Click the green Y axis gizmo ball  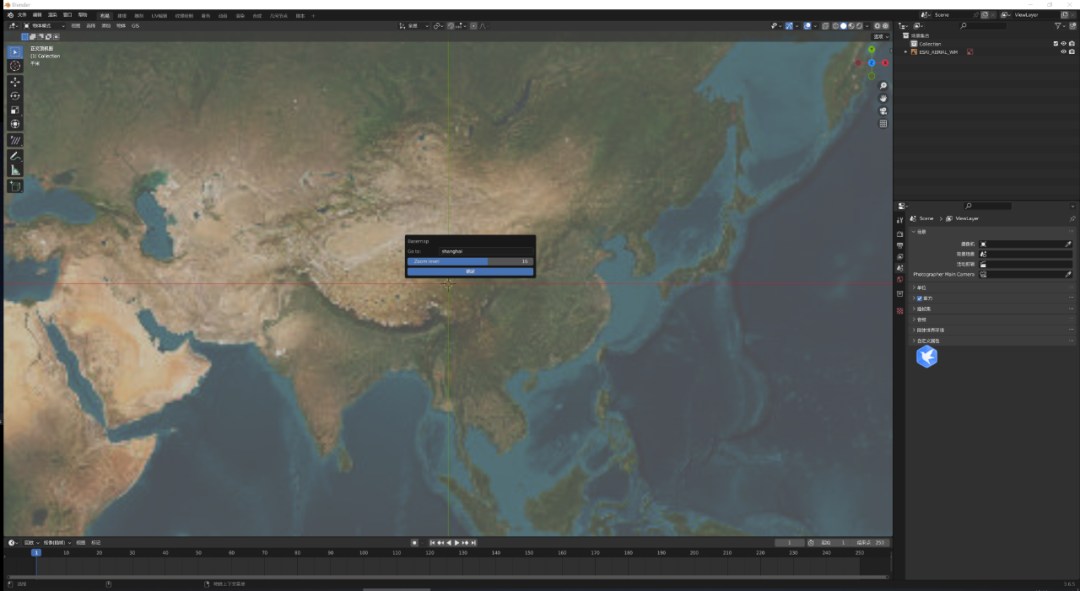(871, 50)
